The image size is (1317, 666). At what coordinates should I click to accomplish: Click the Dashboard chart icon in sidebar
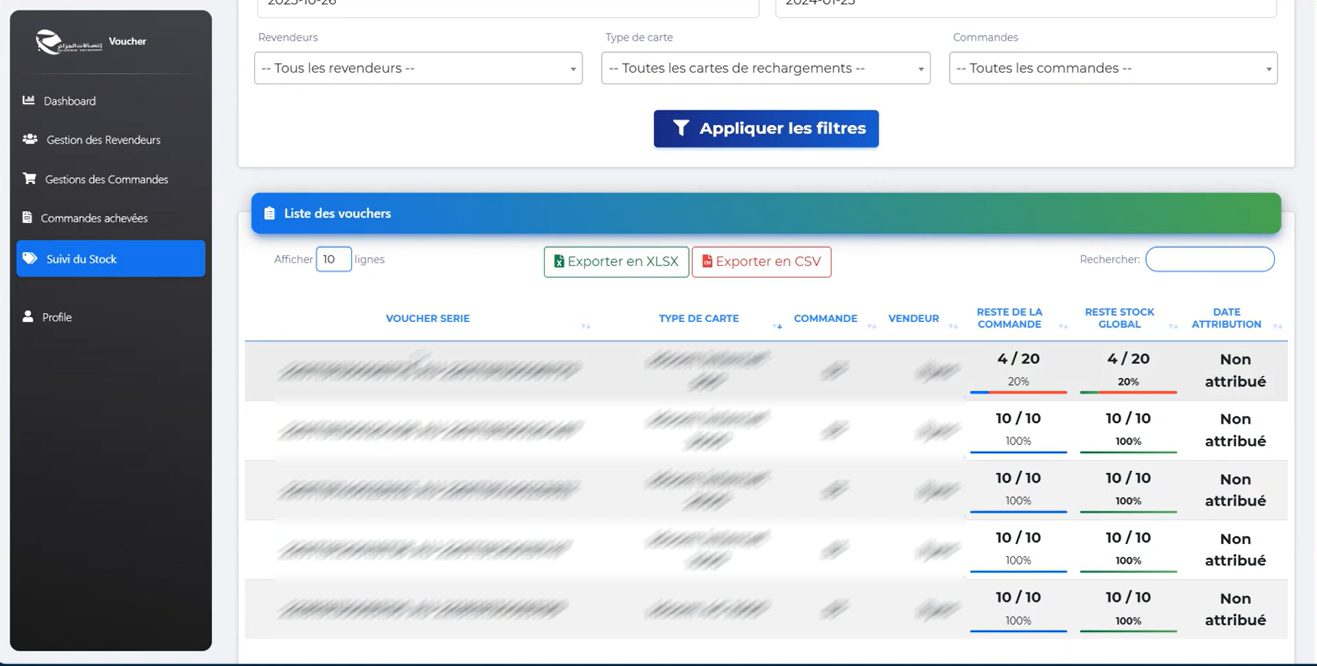(x=28, y=101)
